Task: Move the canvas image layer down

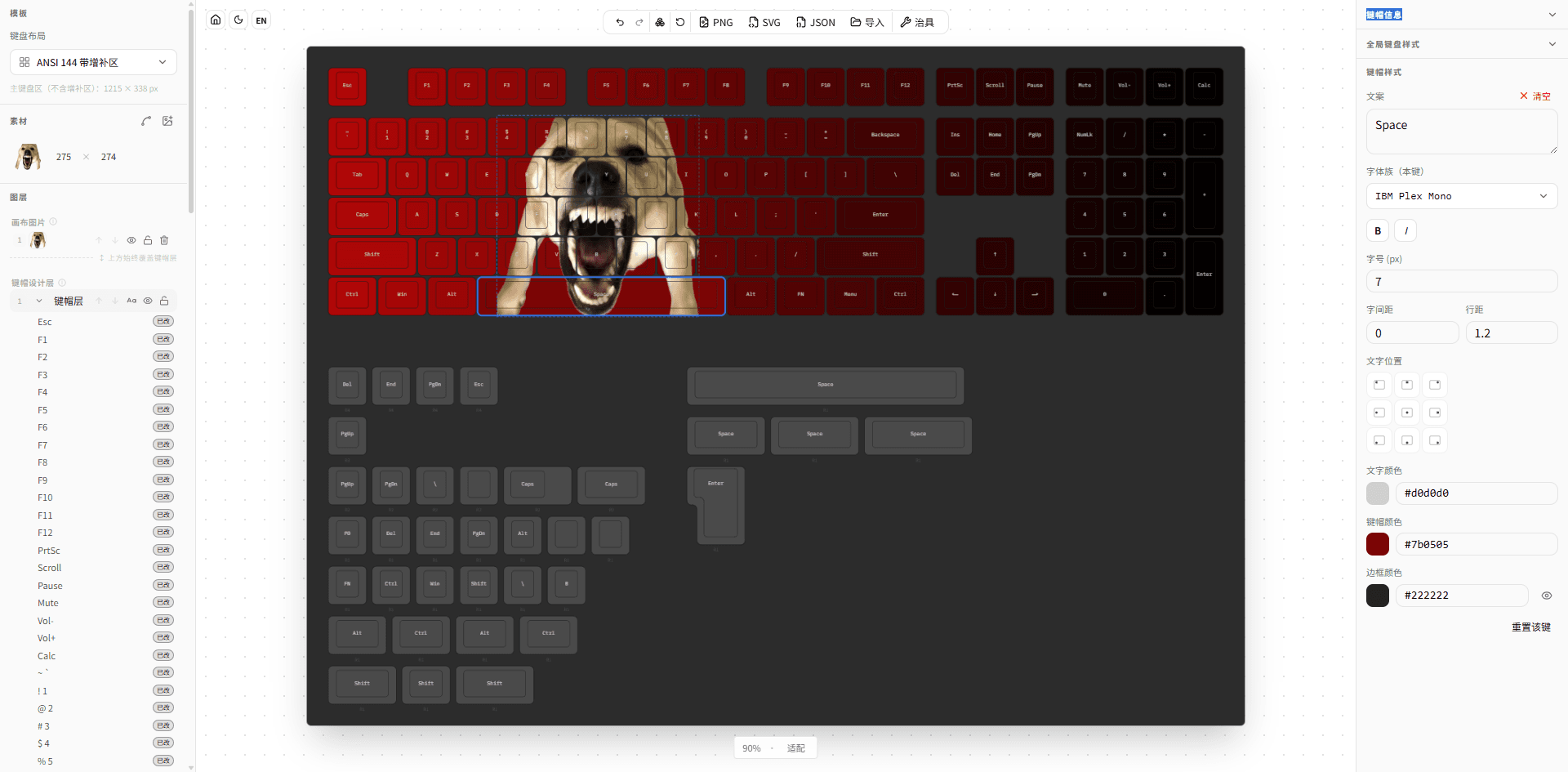Action: 115,240
